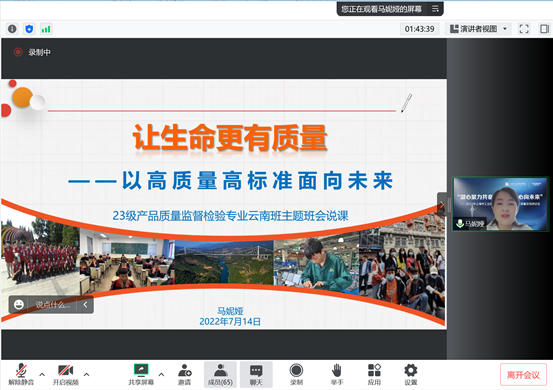Screen dimensions: 553x390
Task: Check the green network signal icon
Action: pyautogui.click(x=46, y=29)
